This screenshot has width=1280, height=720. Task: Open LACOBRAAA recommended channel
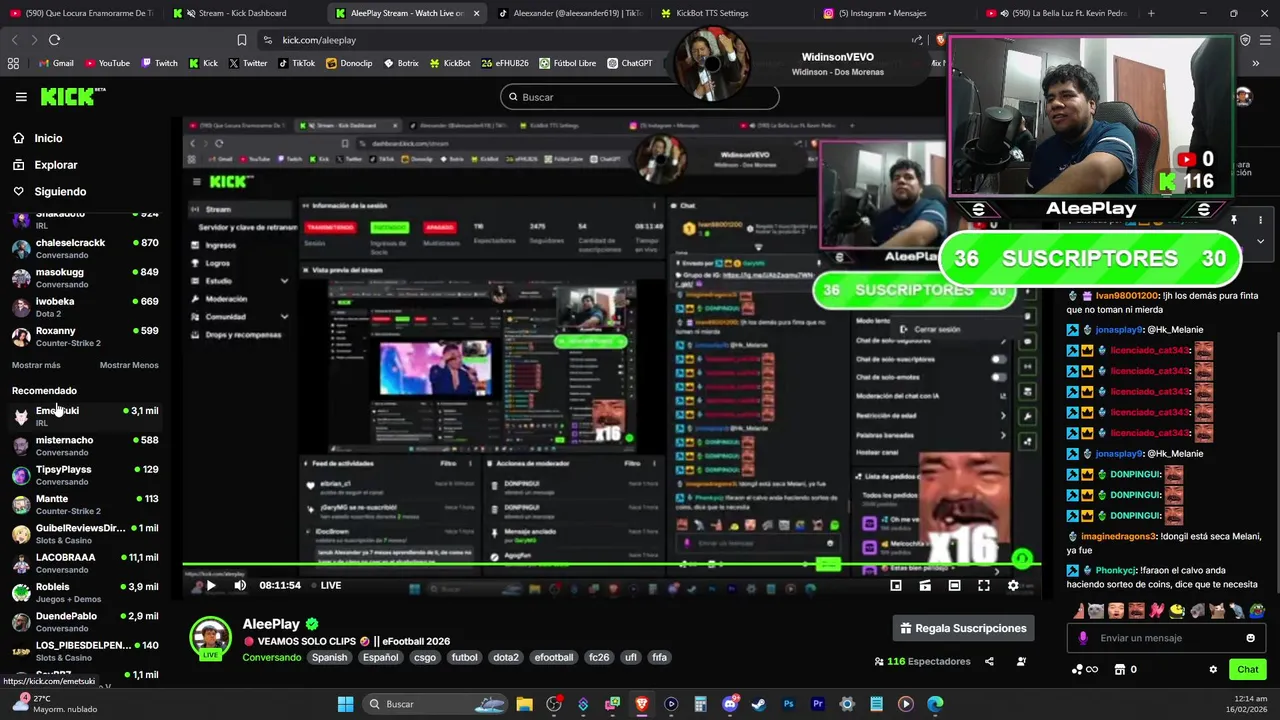coord(85,563)
